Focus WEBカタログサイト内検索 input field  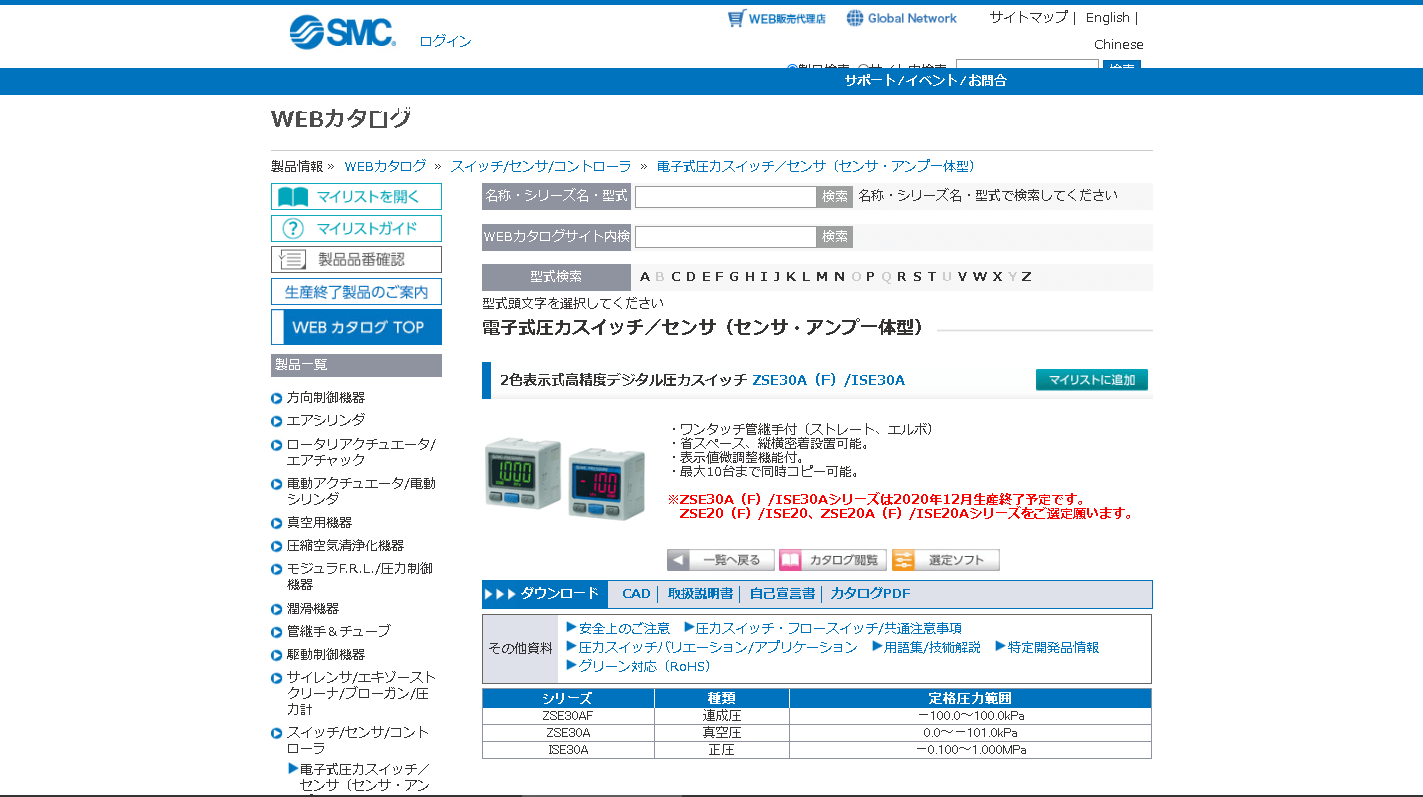[x=726, y=237]
